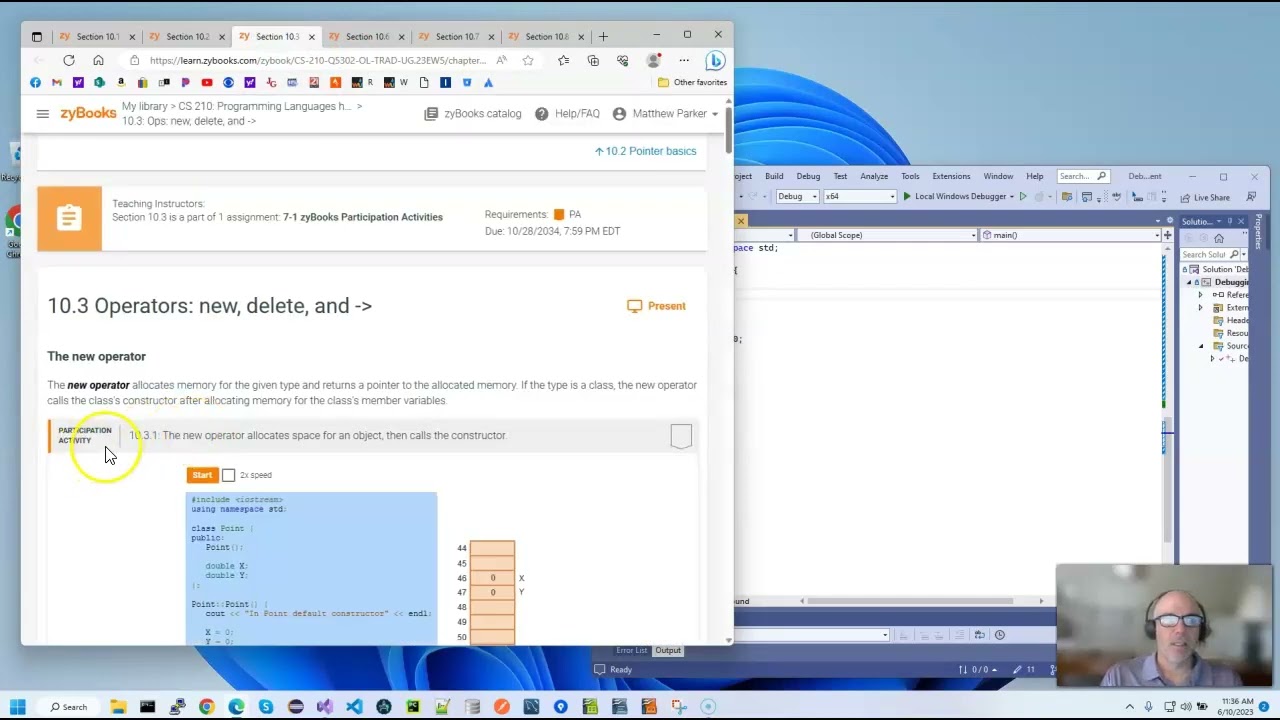The width and height of the screenshot is (1280, 720).
Task: Click Solution Explorer home icon
Action: [x=1219, y=238]
